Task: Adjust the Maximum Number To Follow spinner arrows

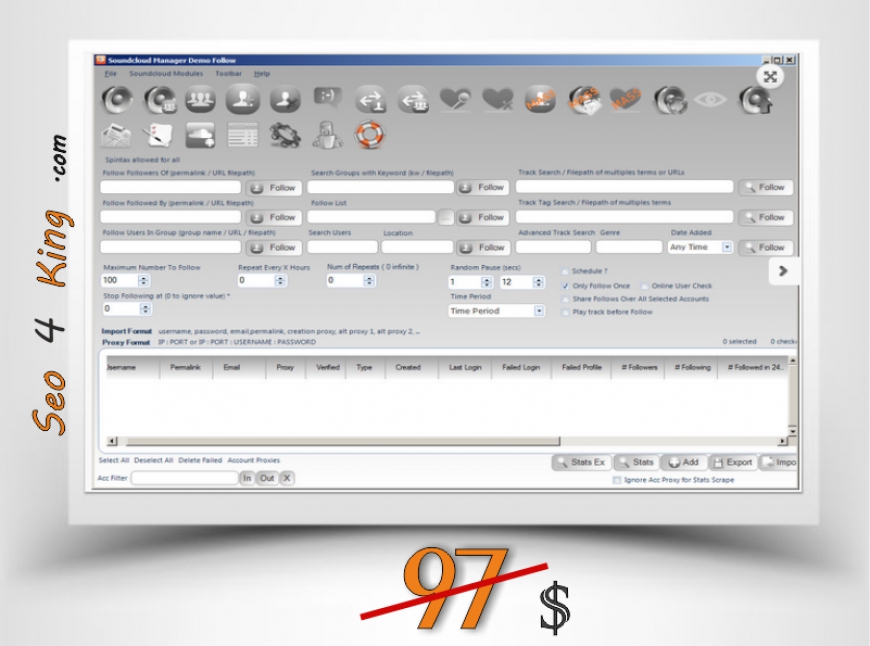Action: point(144,280)
